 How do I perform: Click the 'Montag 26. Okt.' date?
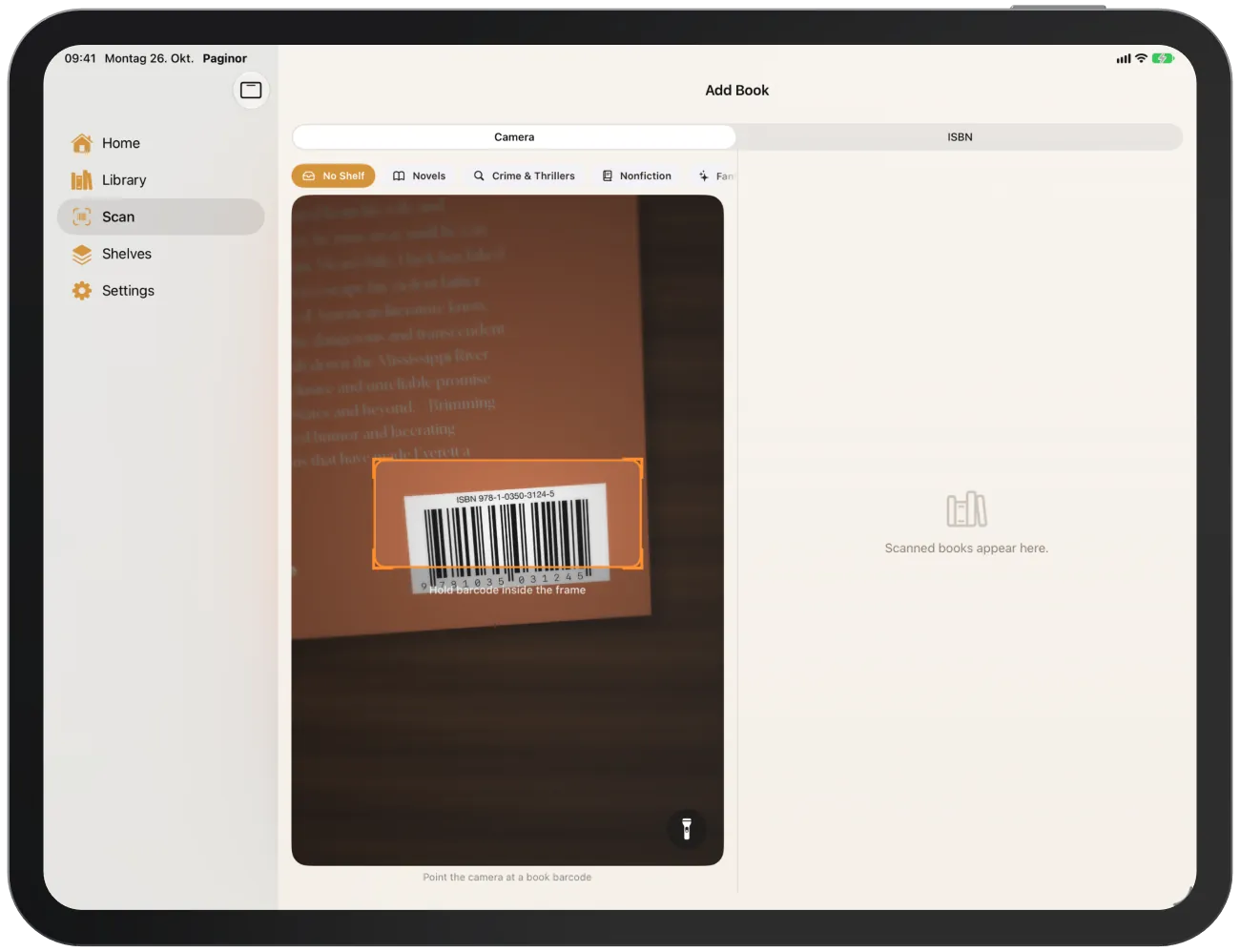pos(149,58)
